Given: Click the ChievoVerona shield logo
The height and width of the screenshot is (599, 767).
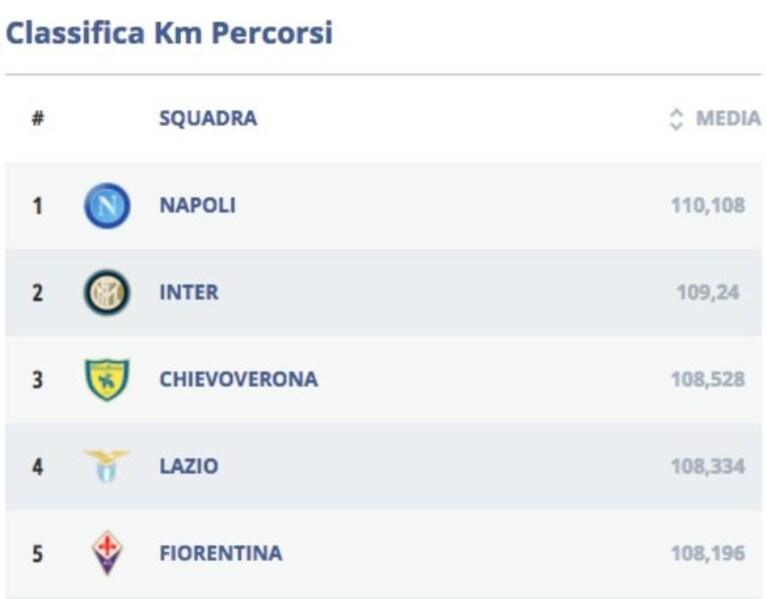Looking at the screenshot, I should (x=107, y=380).
